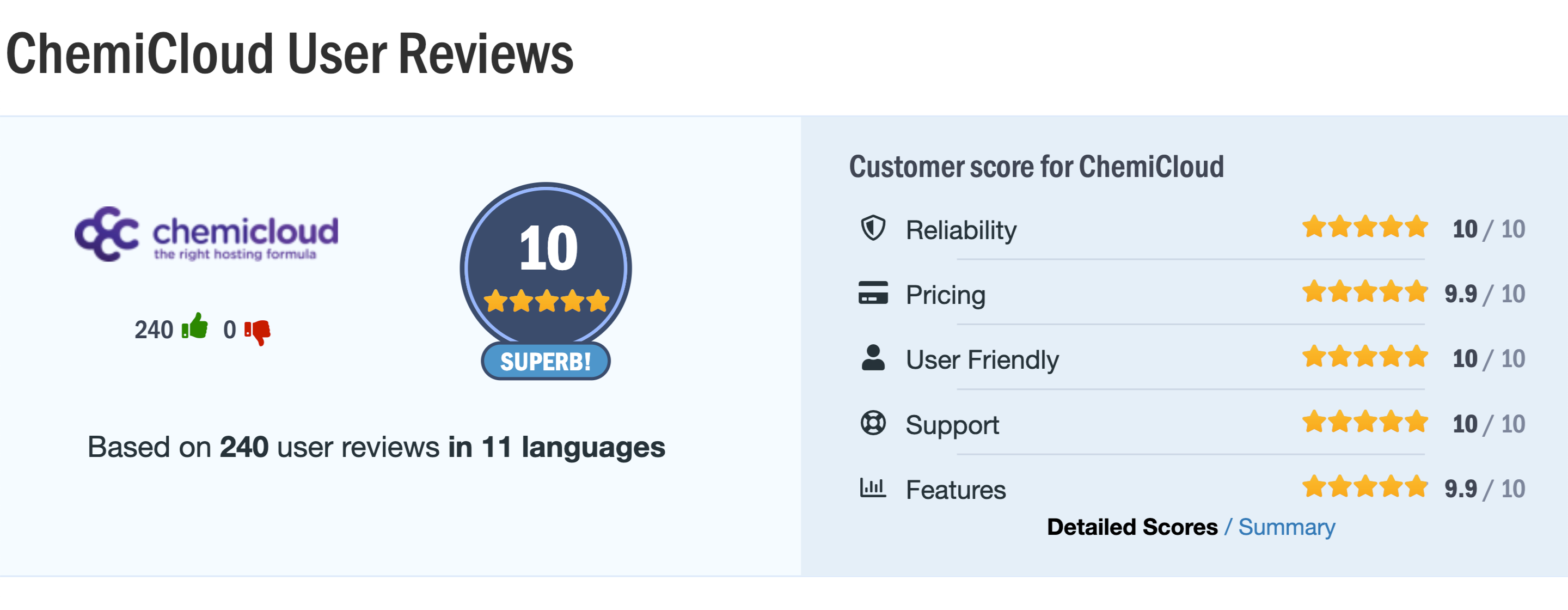The width and height of the screenshot is (1568, 610).
Task: Click the Pricing star rating
Action: coord(1365,291)
